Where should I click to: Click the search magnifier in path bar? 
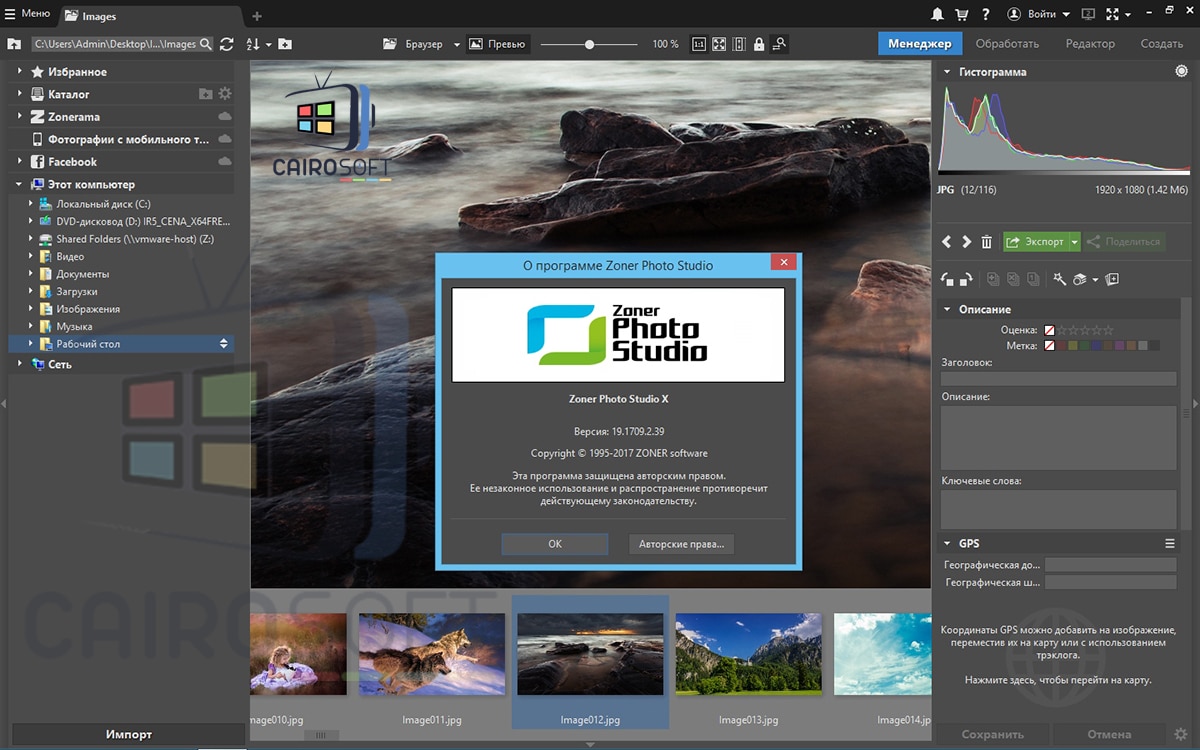(x=205, y=44)
